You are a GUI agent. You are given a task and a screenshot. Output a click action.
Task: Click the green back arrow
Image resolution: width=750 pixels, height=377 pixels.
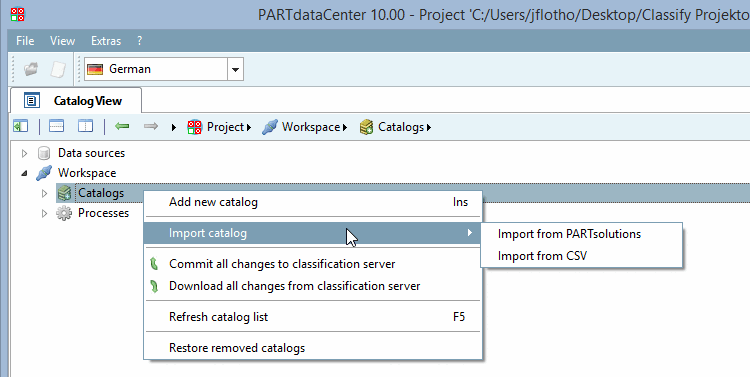tap(122, 127)
